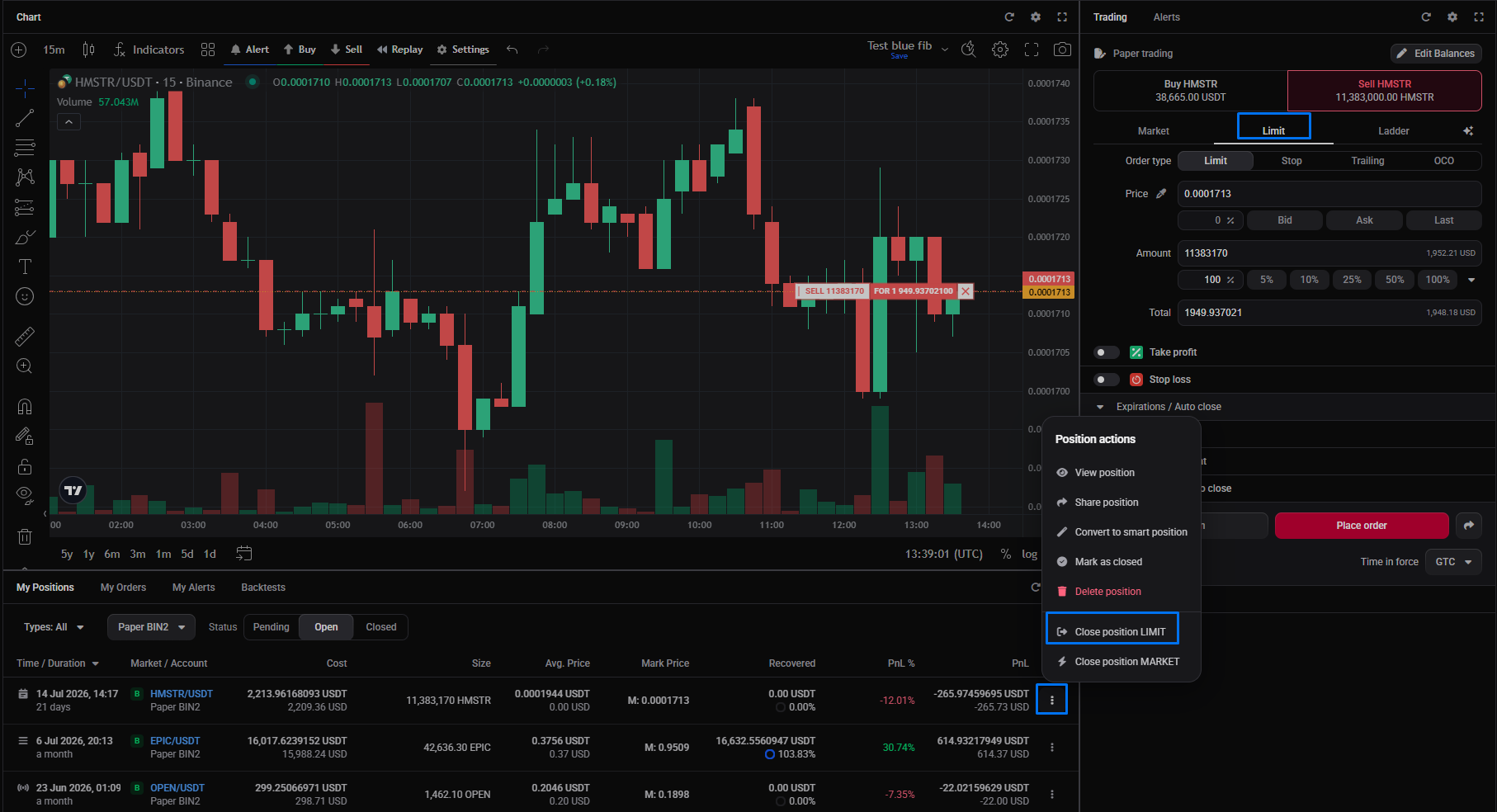1497x812 pixels.
Task: Switch to the Ladder tab
Action: (1394, 131)
